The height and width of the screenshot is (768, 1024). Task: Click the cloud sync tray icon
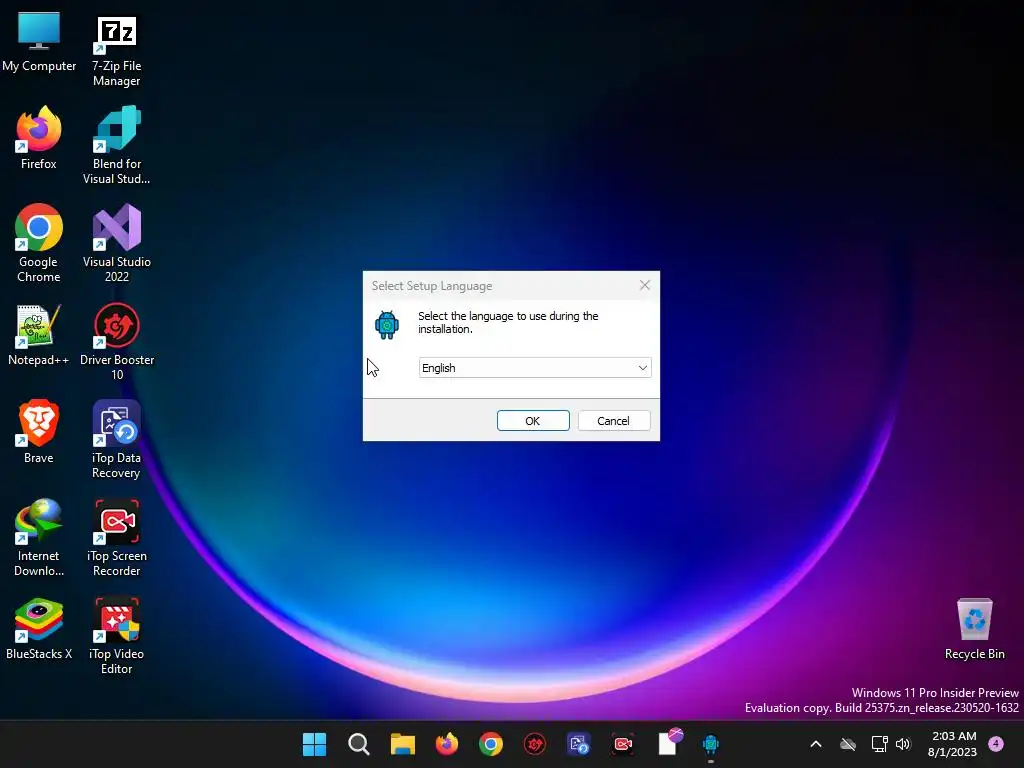pos(848,744)
